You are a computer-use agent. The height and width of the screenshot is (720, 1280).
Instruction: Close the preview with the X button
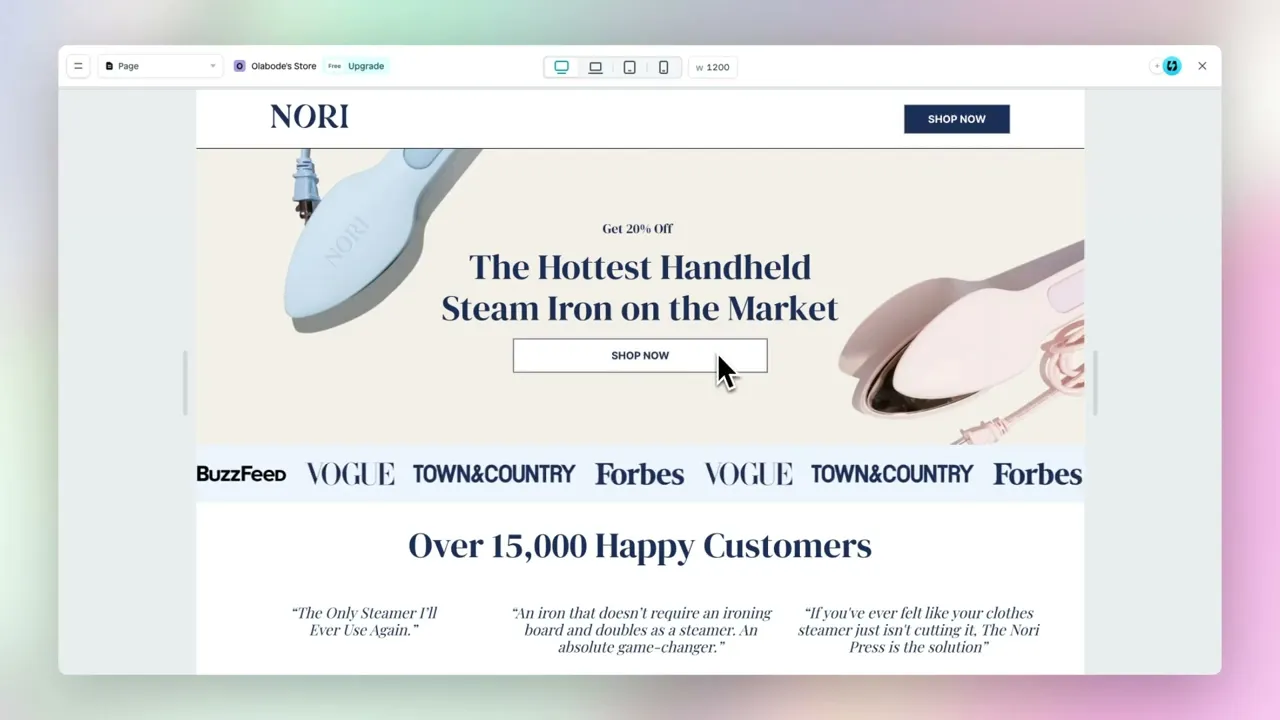tap(1202, 66)
